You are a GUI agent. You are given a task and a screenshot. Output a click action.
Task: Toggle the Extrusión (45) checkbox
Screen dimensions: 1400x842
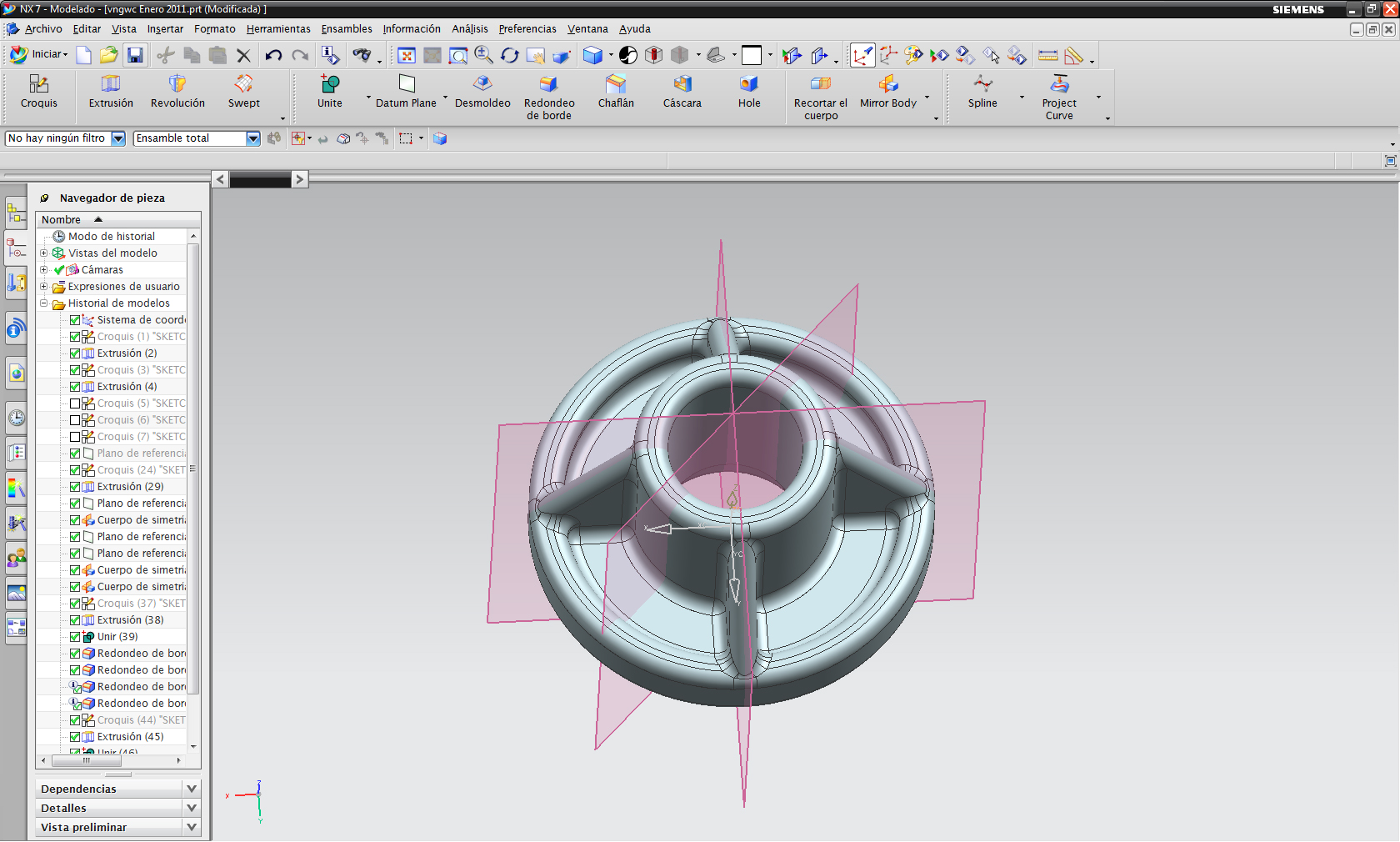[75, 737]
